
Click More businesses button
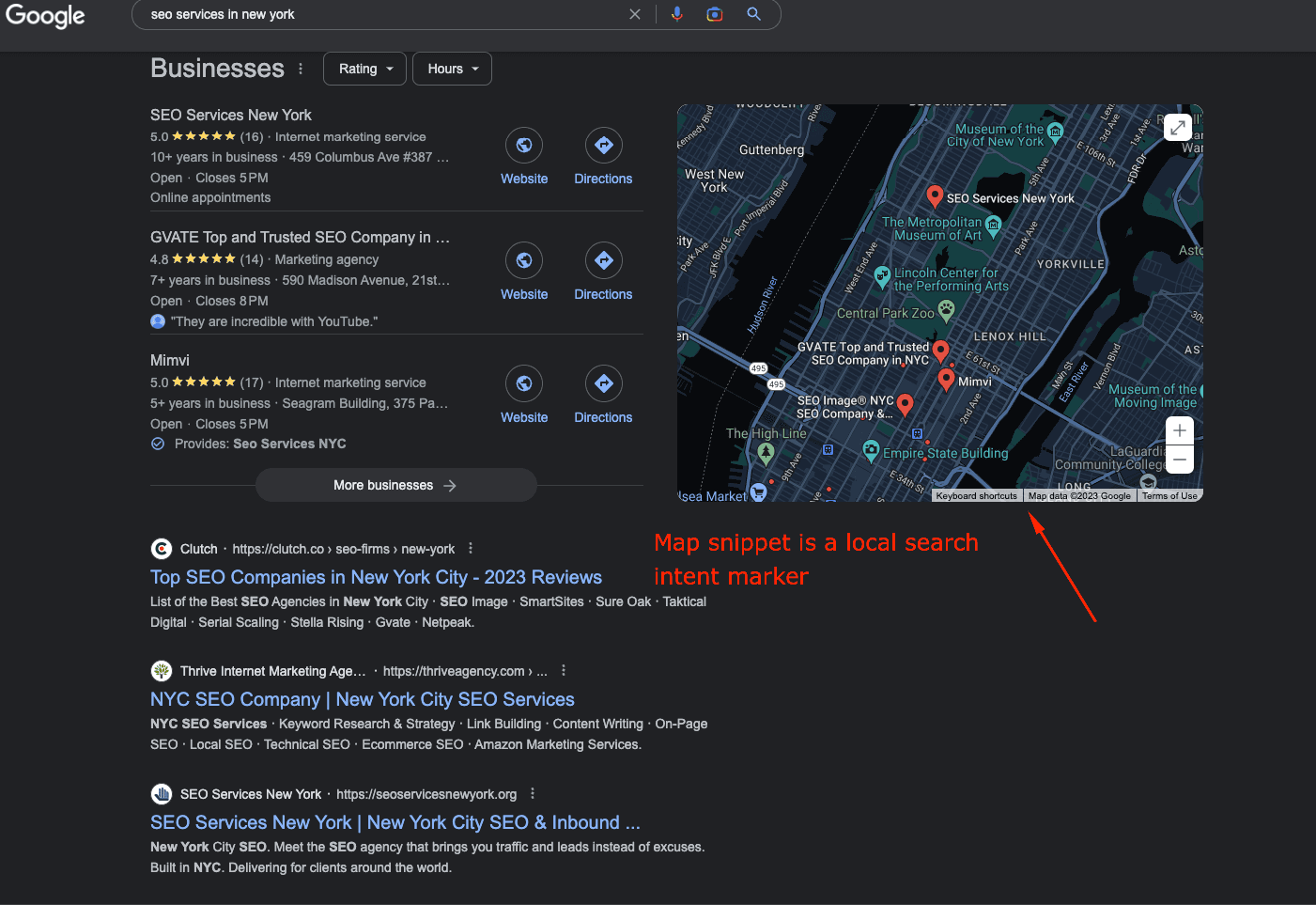(x=395, y=485)
